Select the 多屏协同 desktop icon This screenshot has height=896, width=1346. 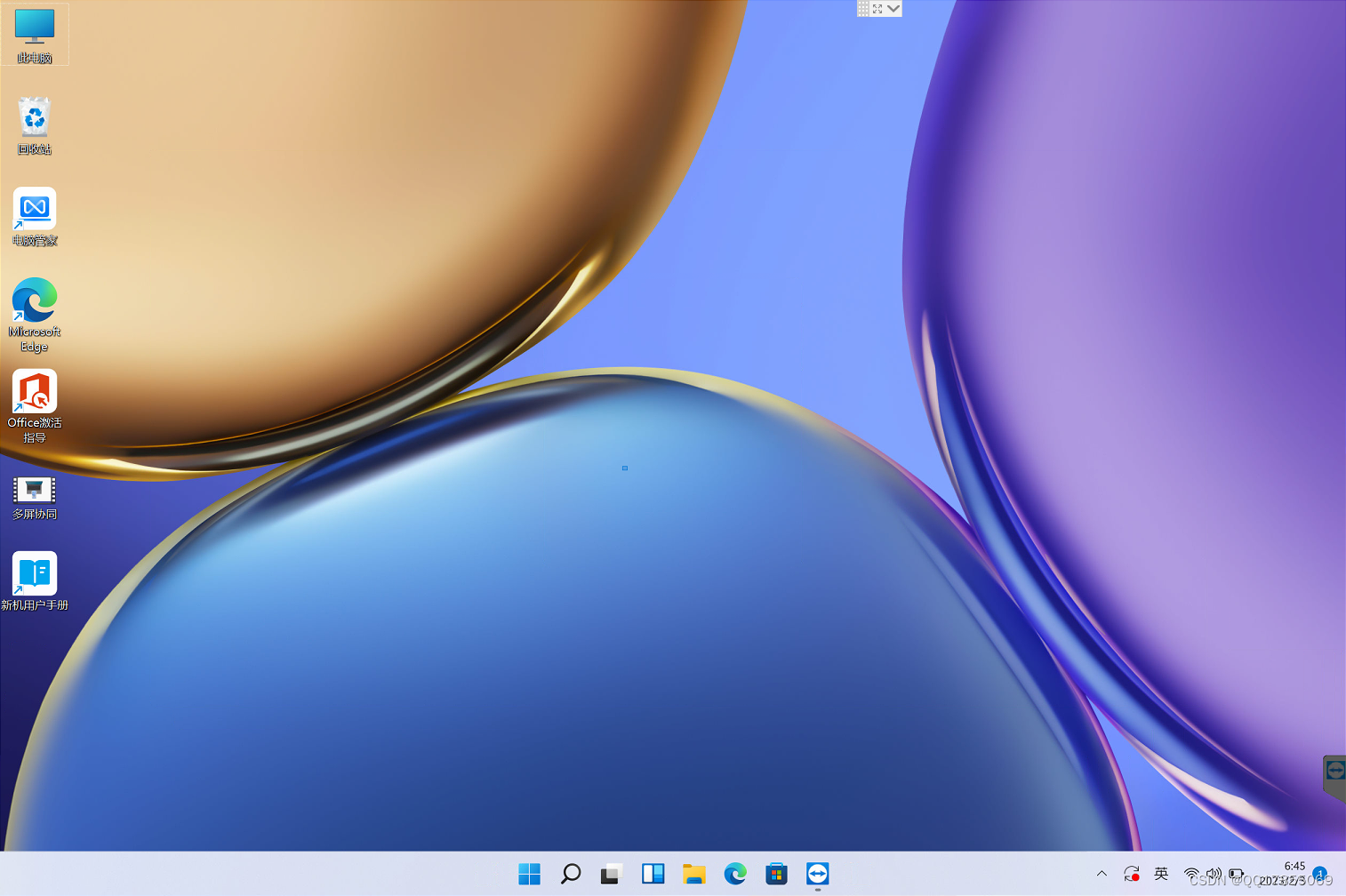[x=35, y=497]
